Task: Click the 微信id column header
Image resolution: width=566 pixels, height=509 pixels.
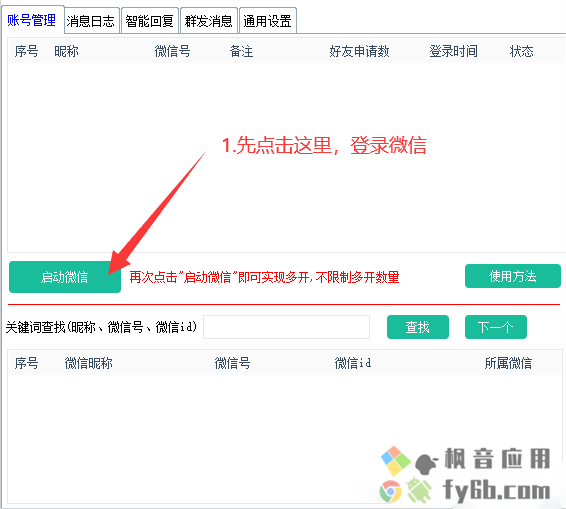Action: point(353,363)
